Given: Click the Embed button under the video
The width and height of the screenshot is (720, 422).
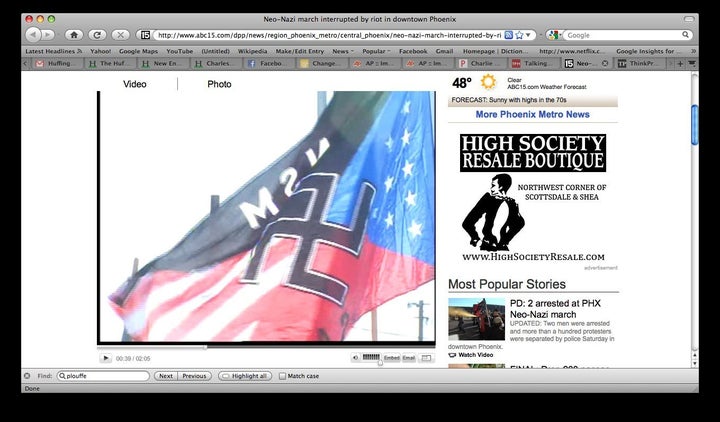Looking at the screenshot, I should [x=391, y=358].
